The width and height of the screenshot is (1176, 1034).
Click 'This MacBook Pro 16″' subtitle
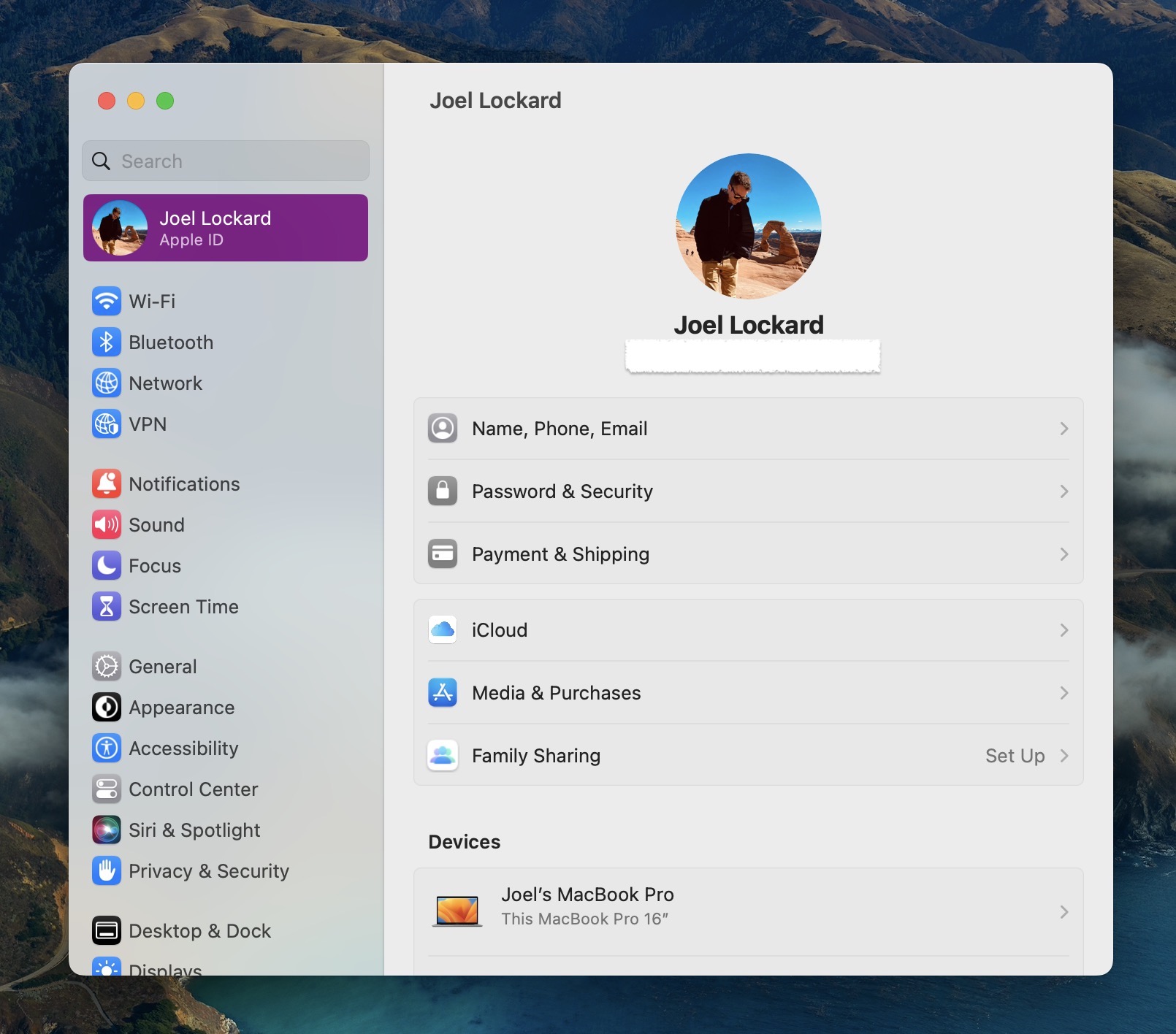click(x=585, y=919)
